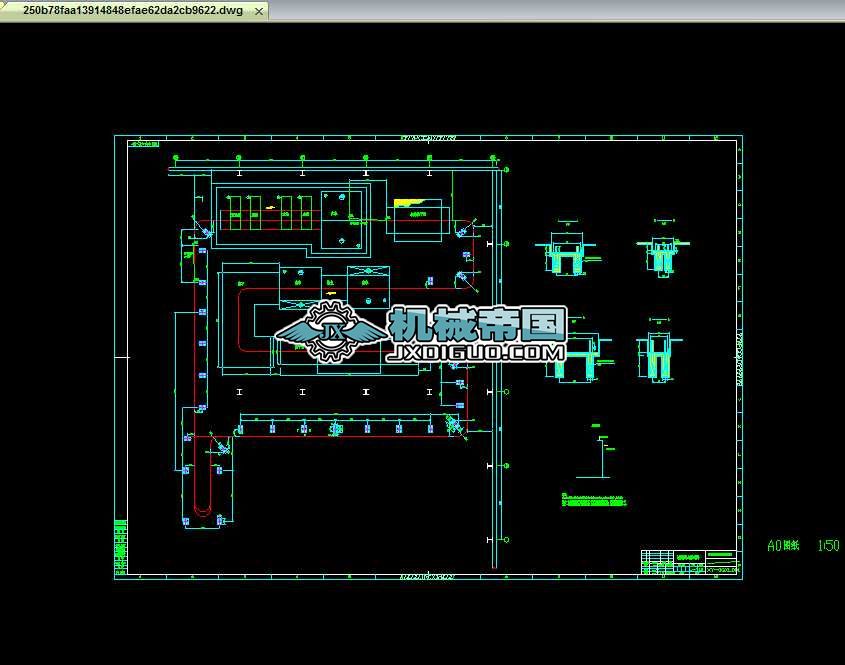Select the 250b78faa13914848efae62da2cb9622.dwg tab
Image resolution: width=845 pixels, height=665 pixels.
[x=133, y=11]
